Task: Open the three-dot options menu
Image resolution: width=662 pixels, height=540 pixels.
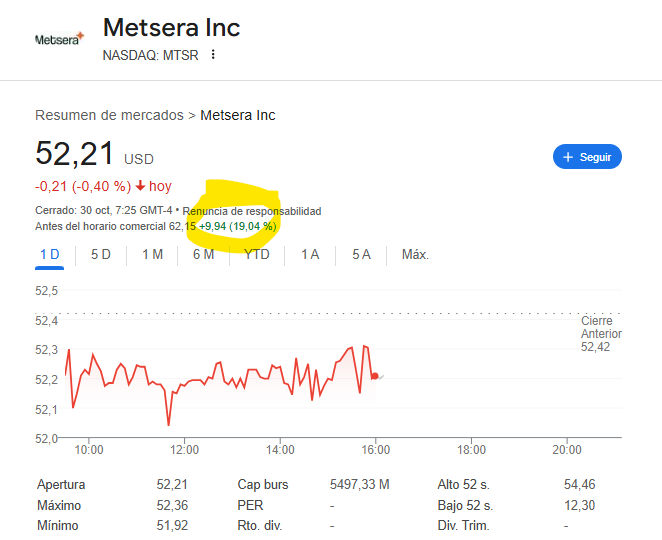Action: tap(213, 55)
